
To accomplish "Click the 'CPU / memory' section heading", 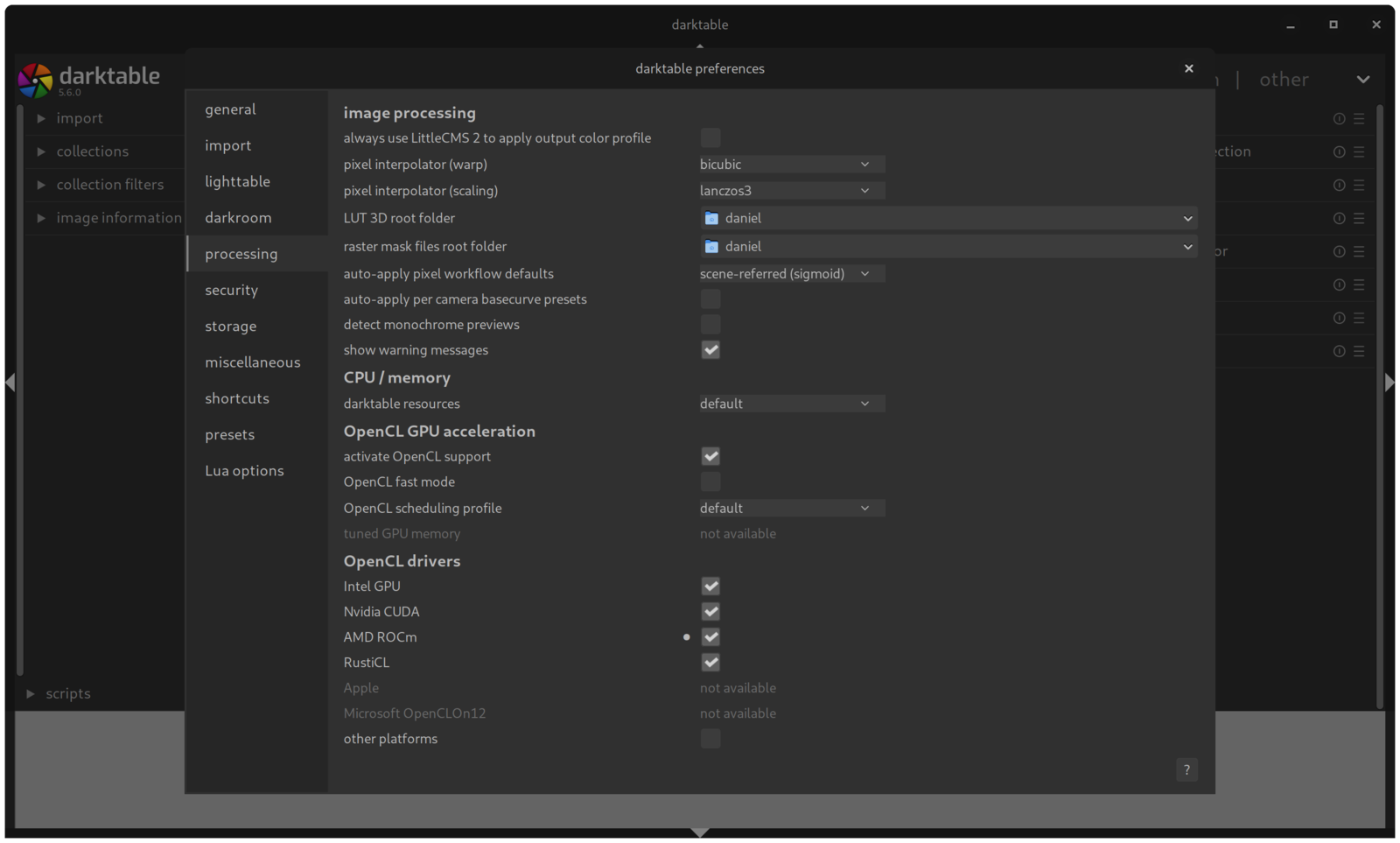I will (x=396, y=377).
